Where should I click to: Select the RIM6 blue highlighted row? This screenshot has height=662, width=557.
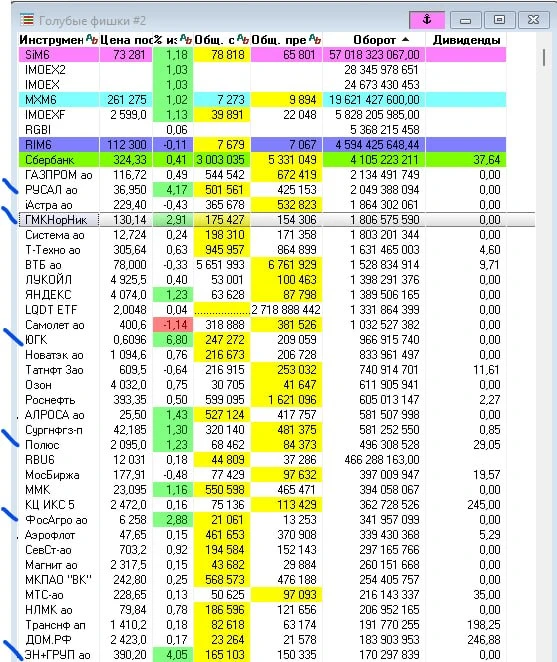[x=262, y=145]
